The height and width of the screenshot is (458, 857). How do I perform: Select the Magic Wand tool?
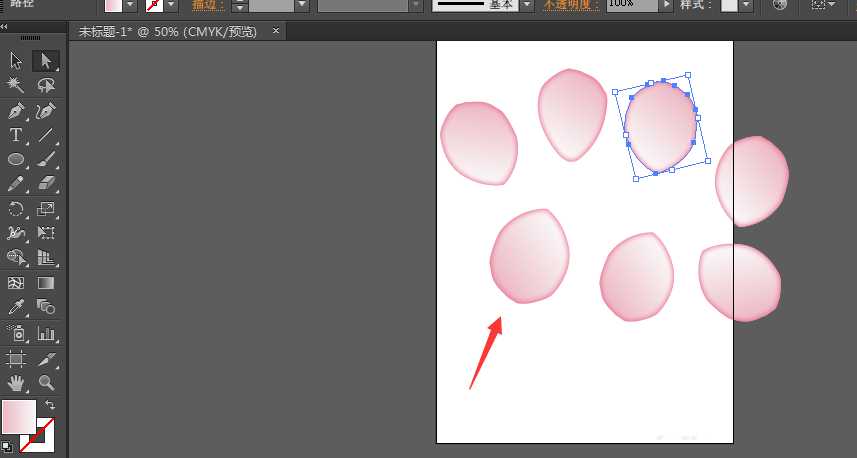(16, 85)
